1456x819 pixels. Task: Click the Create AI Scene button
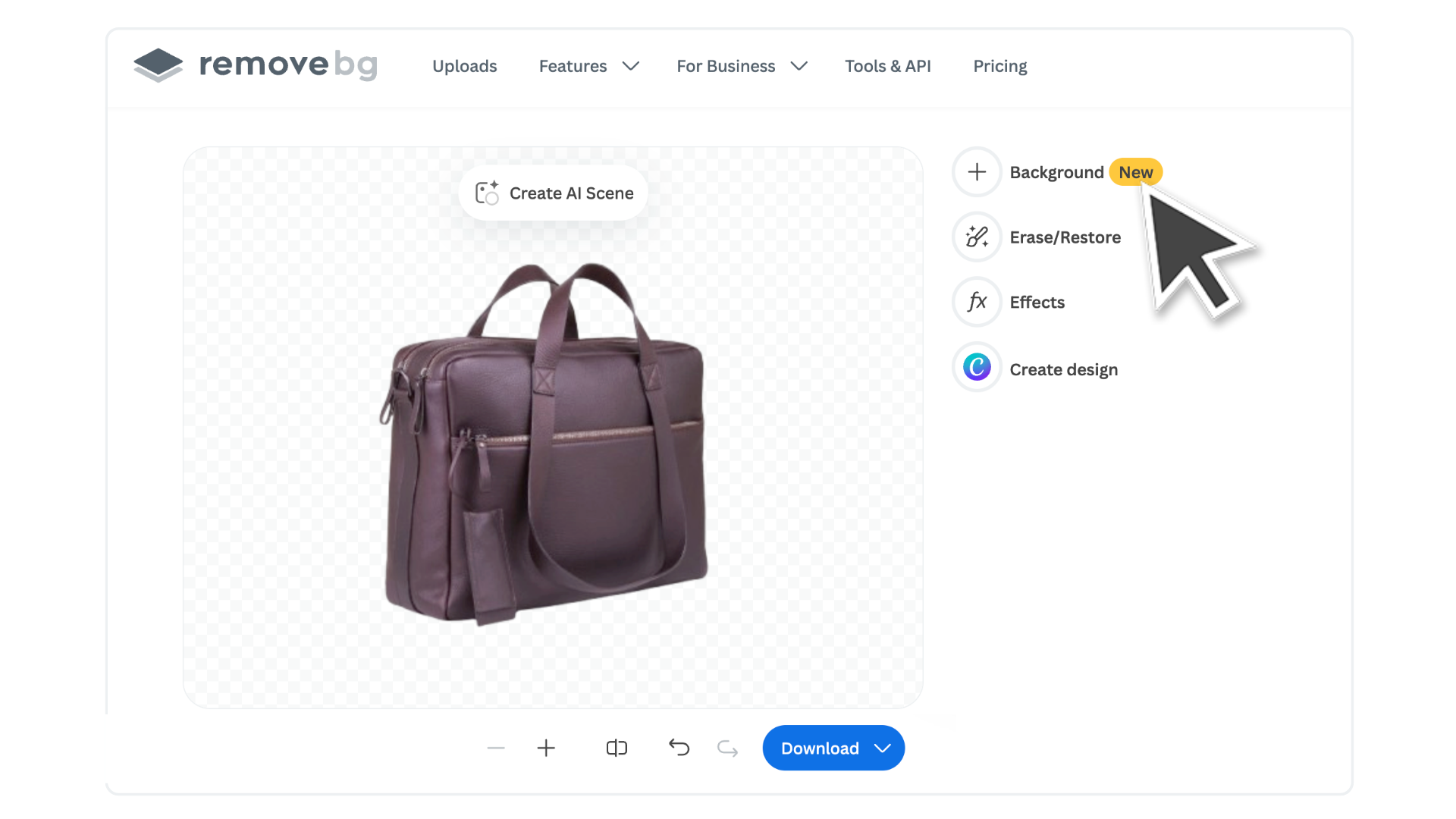click(553, 193)
